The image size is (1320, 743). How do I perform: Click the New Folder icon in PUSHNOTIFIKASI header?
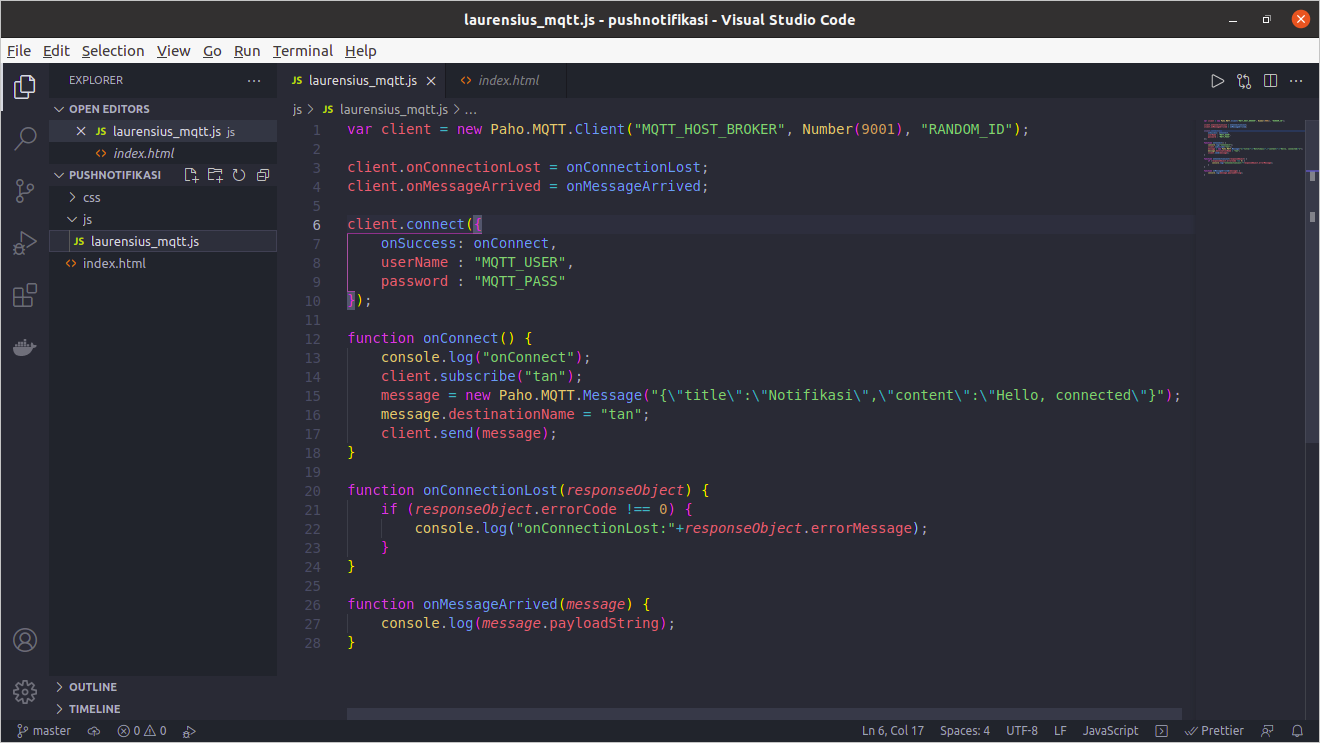(215, 175)
